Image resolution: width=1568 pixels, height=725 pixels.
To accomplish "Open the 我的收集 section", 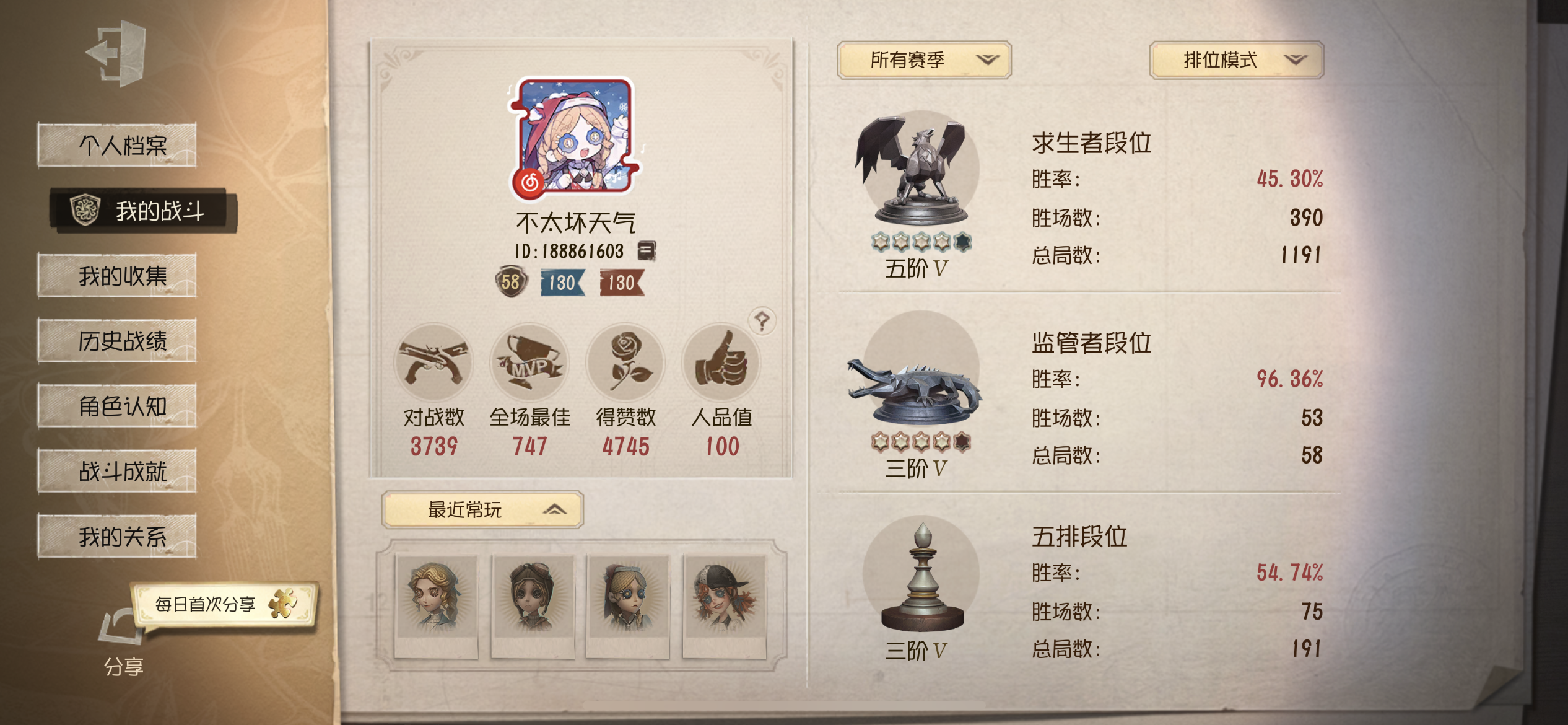I will point(117,276).
